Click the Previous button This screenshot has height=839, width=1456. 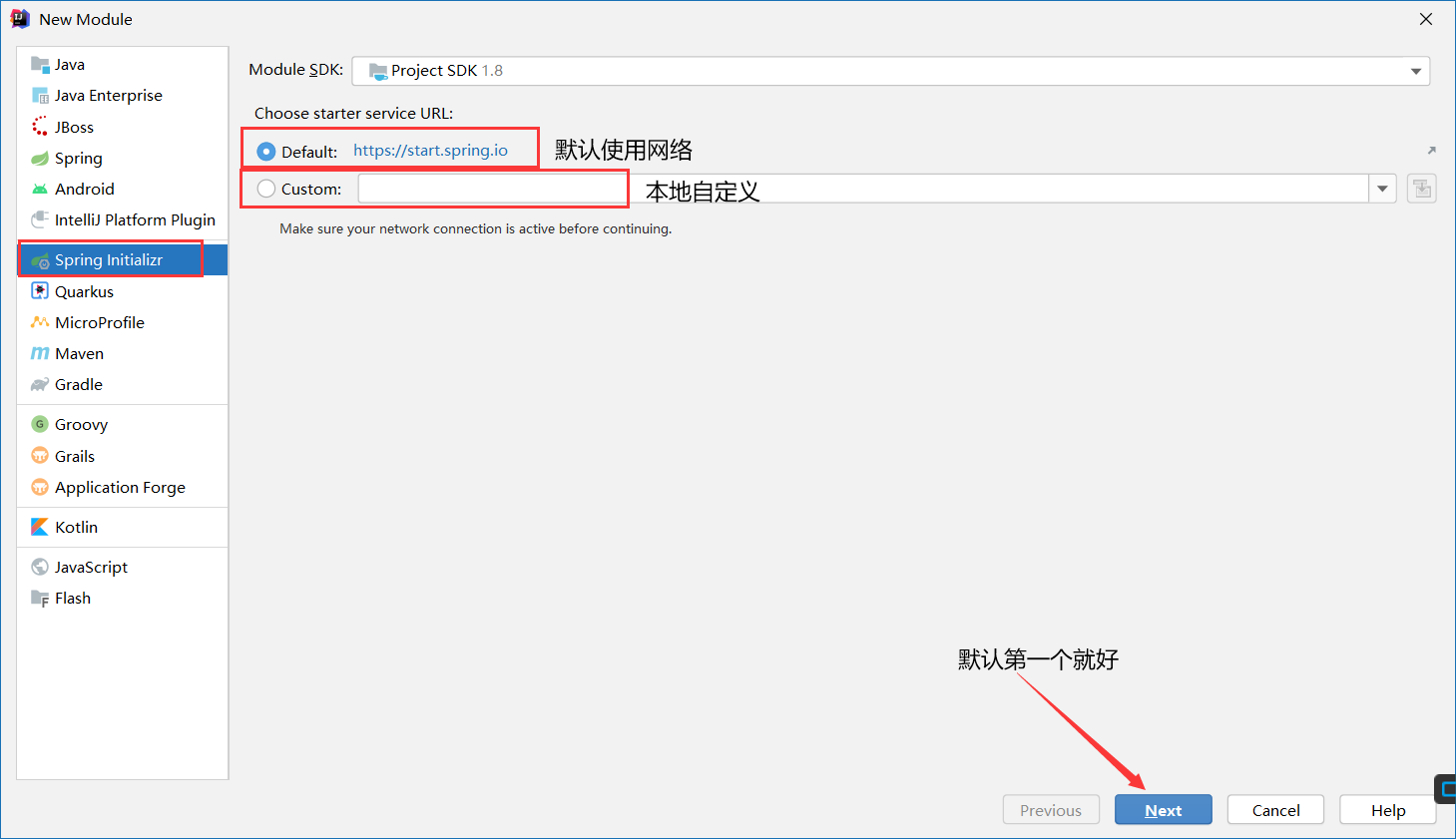point(1051,810)
